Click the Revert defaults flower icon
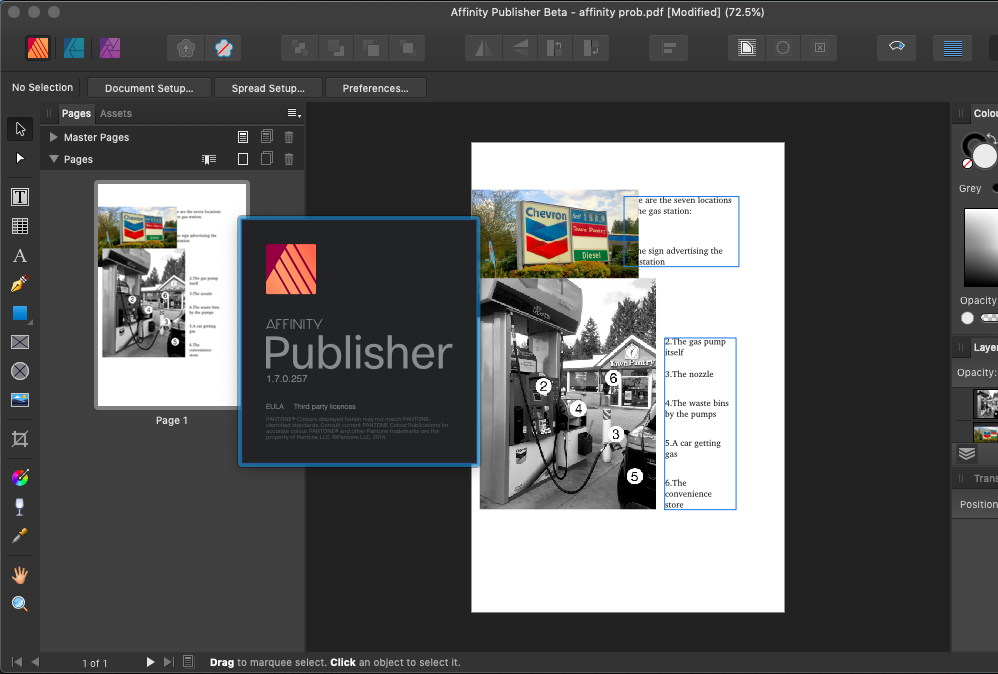 click(223, 48)
